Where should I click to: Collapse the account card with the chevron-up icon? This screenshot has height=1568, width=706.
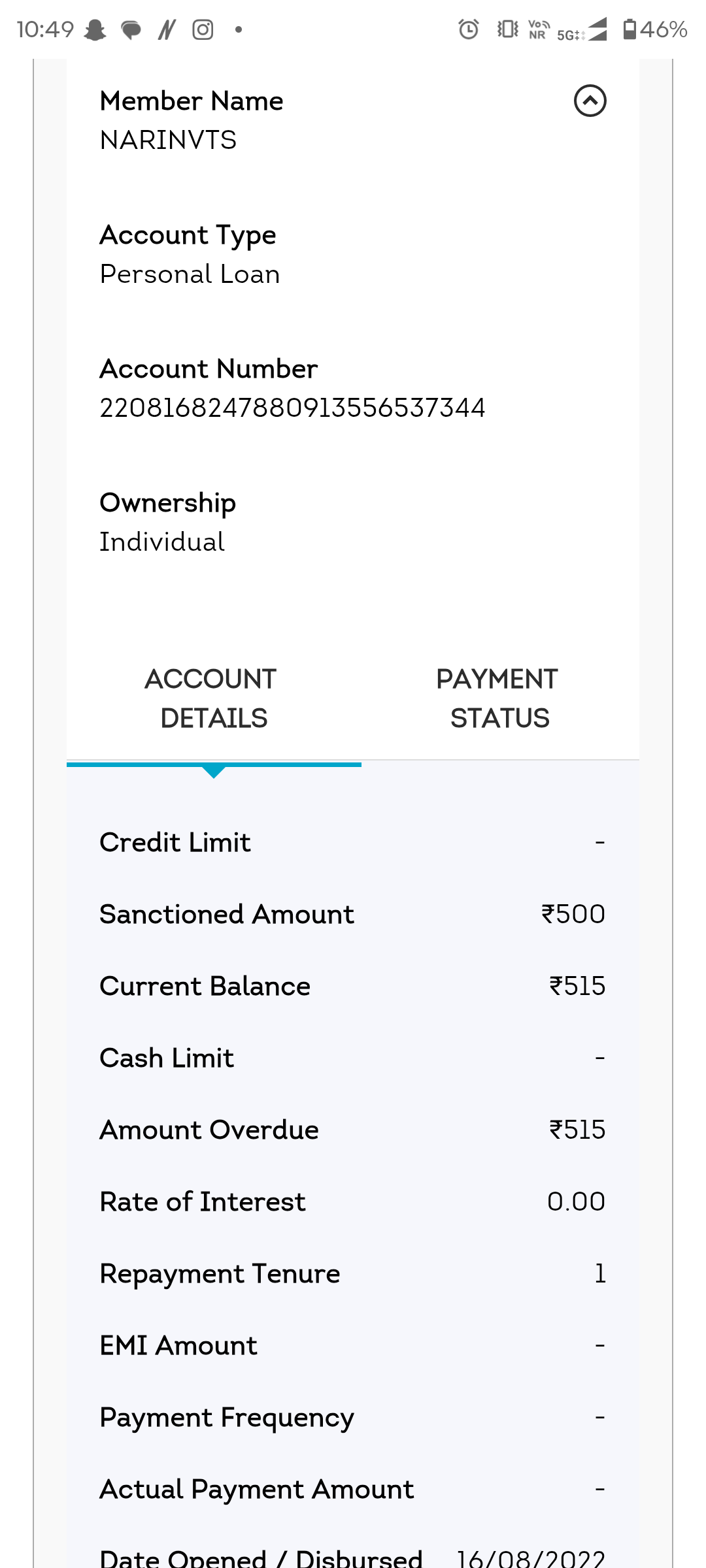pyautogui.click(x=590, y=101)
